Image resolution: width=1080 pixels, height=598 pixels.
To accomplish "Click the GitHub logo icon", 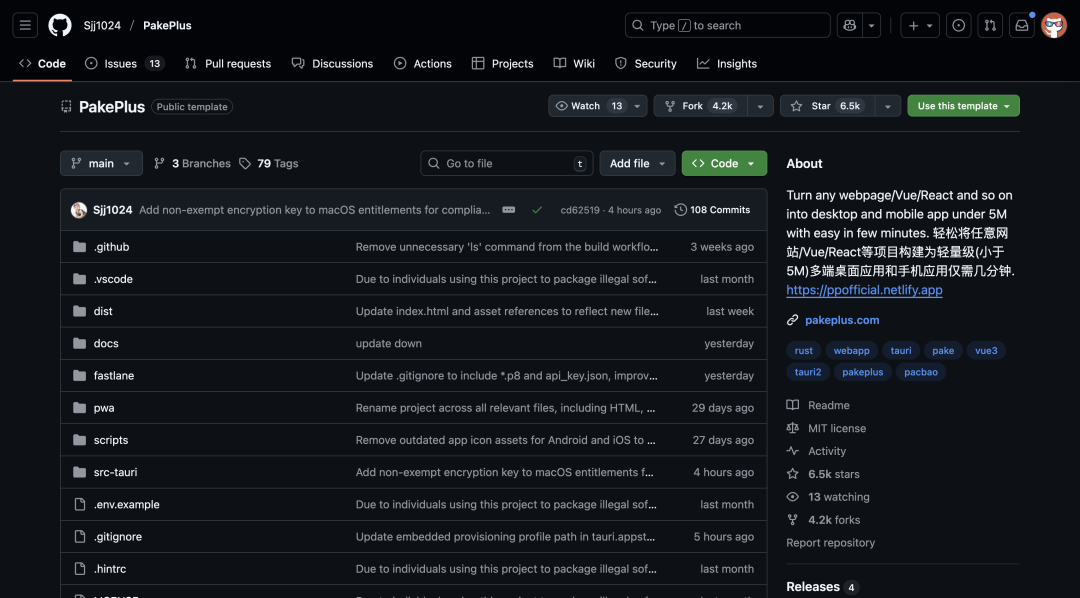I will pyautogui.click(x=60, y=25).
